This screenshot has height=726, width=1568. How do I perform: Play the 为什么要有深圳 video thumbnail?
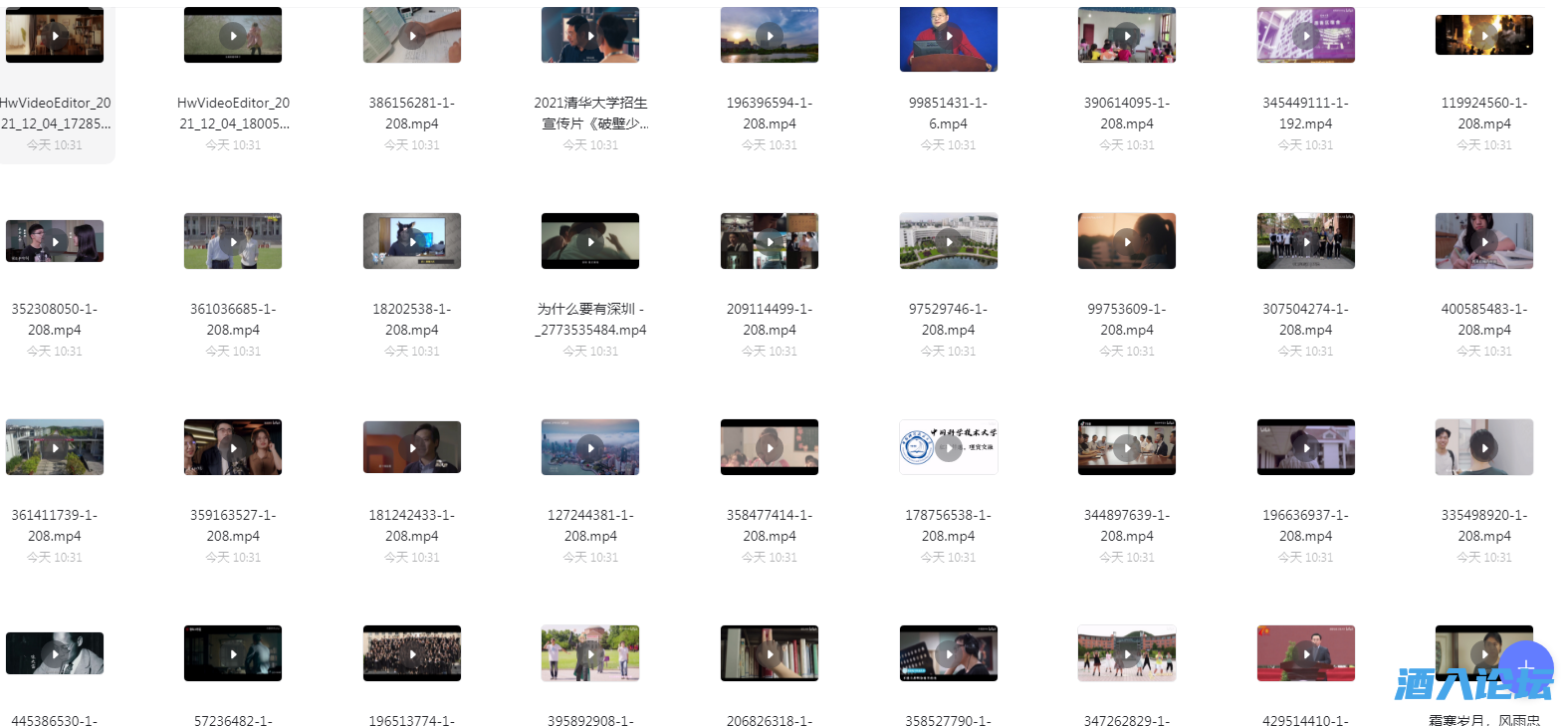click(590, 241)
